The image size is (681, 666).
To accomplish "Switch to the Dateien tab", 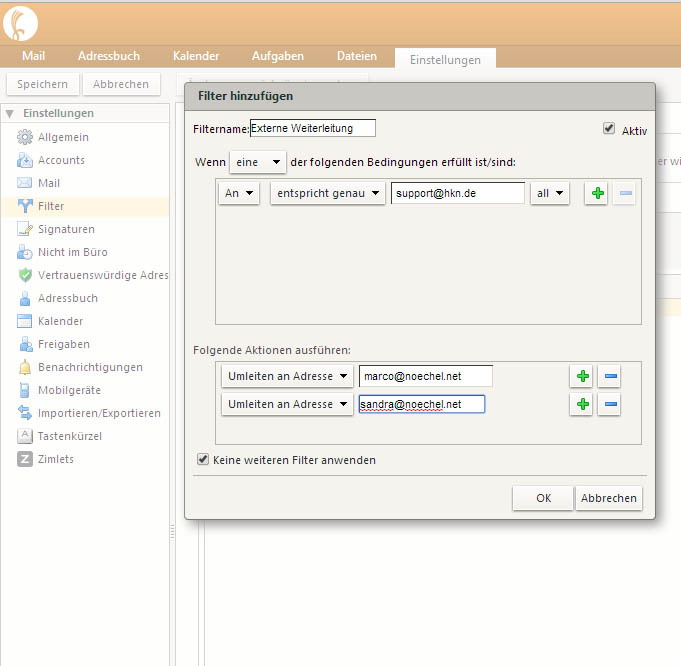I will coord(357,56).
